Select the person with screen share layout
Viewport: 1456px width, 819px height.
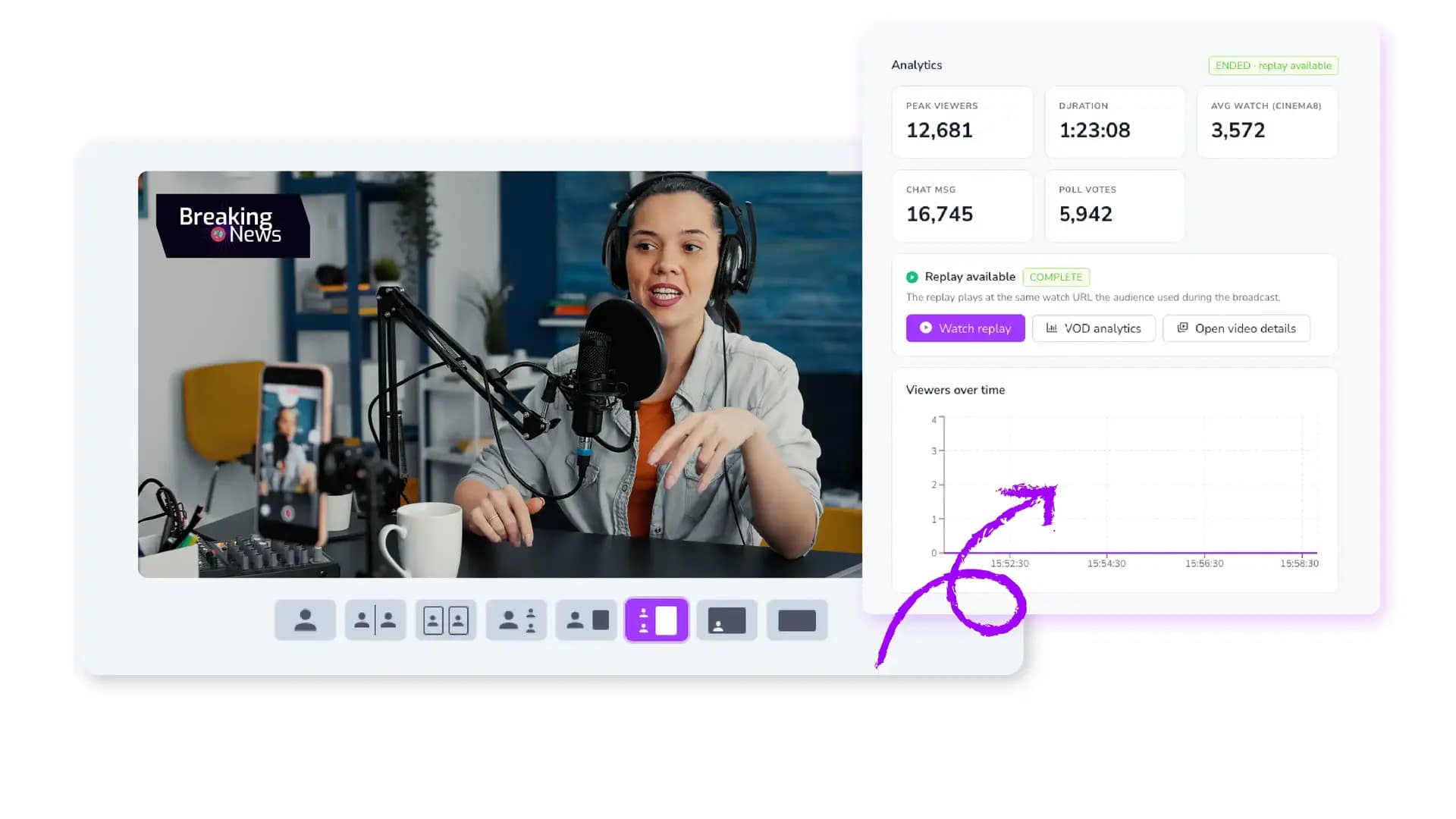pos(586,620)
